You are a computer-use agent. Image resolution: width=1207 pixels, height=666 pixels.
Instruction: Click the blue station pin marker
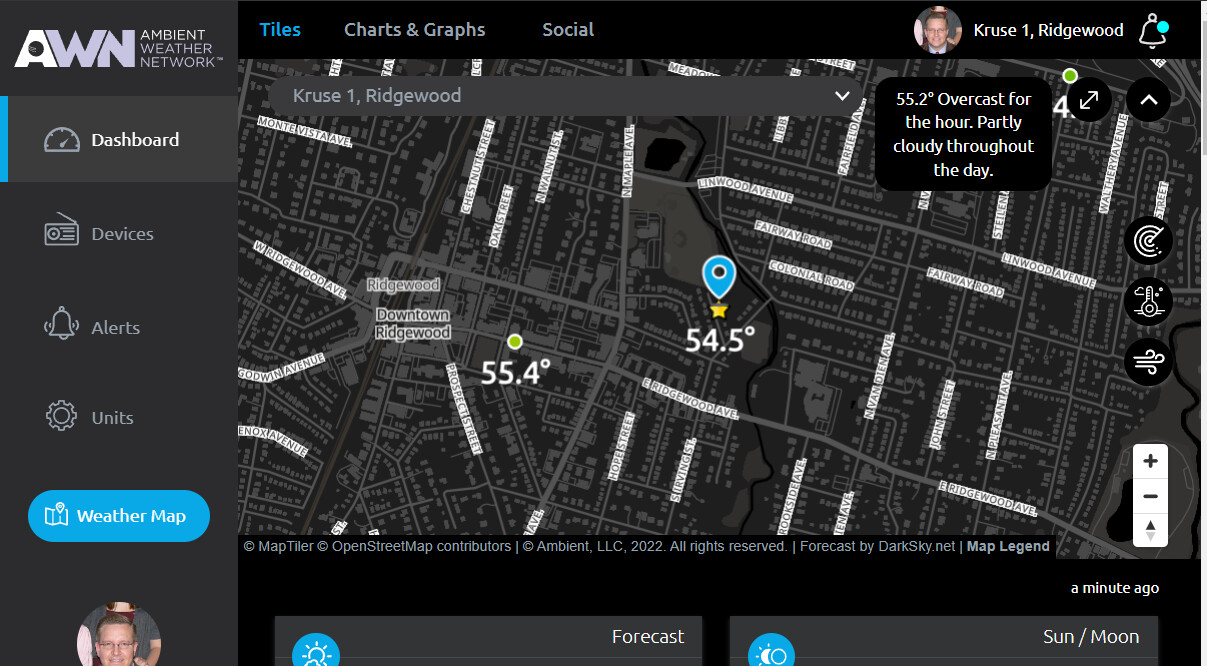(x=718, y=277)
